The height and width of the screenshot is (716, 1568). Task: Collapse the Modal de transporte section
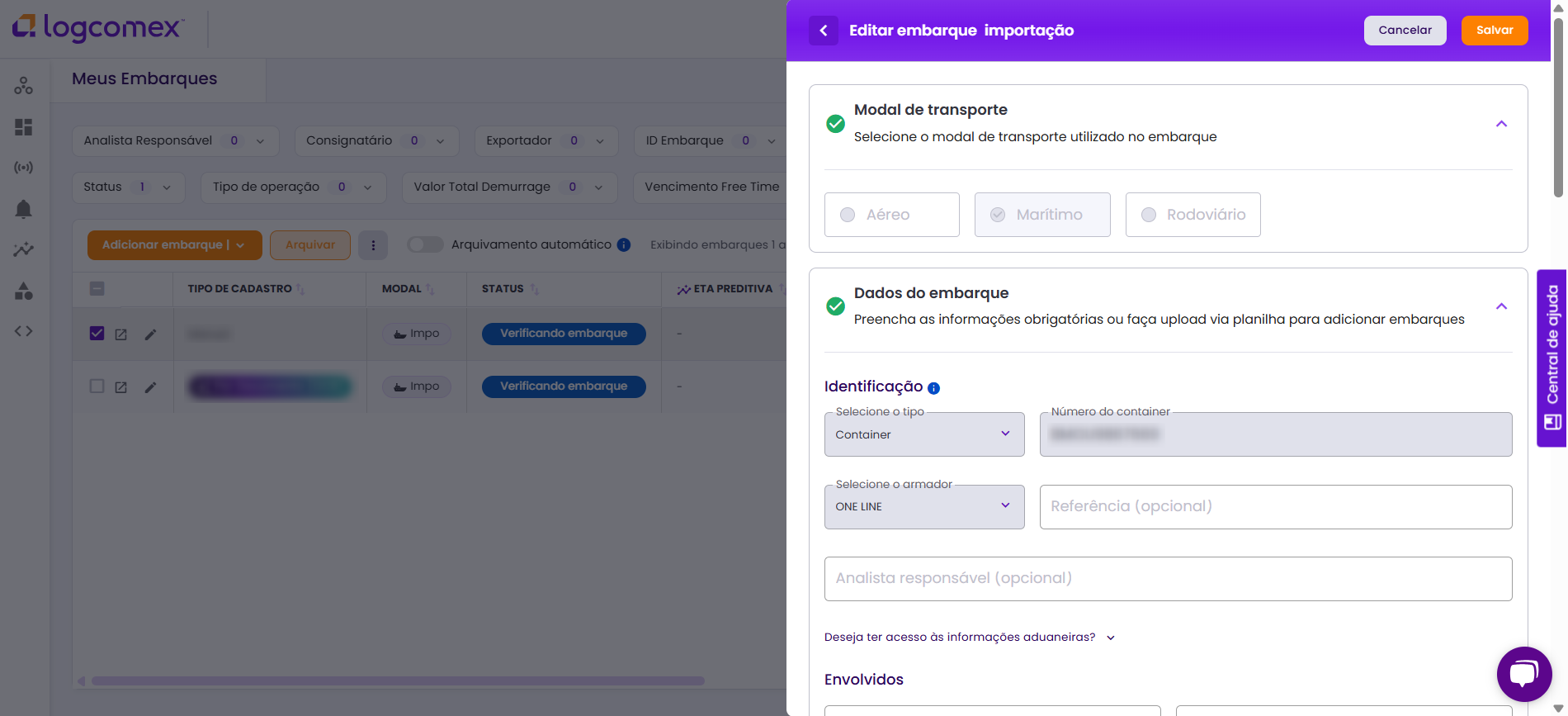coord(1501,124)
